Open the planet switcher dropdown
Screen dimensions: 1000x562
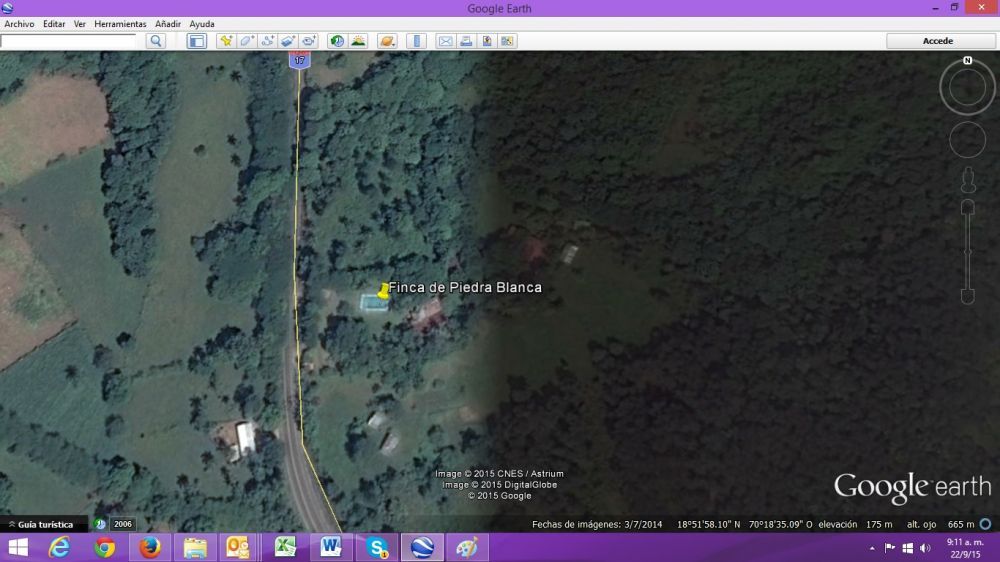pyautogui.click(x=387, y=41)
